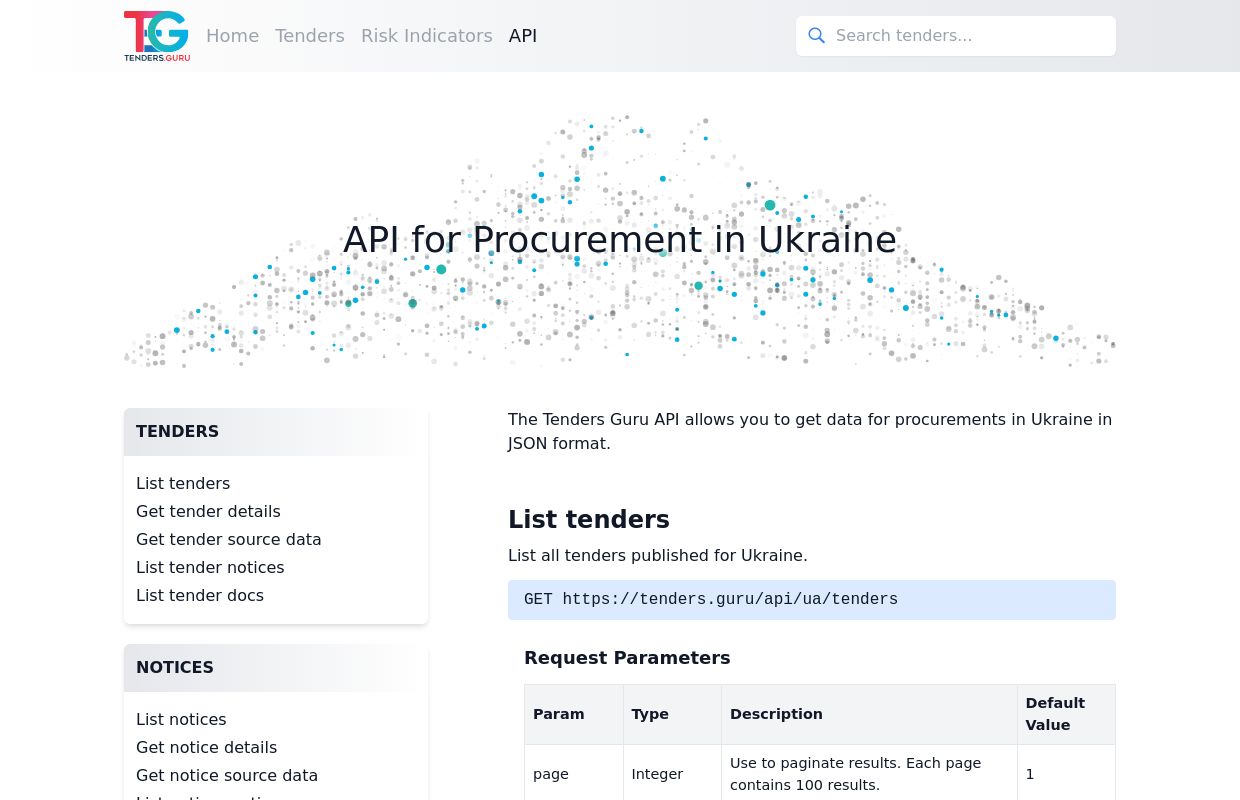The height and width of the screenshot is (800, 1240).
Task: Open Get notice source data link
Action: 227,776
